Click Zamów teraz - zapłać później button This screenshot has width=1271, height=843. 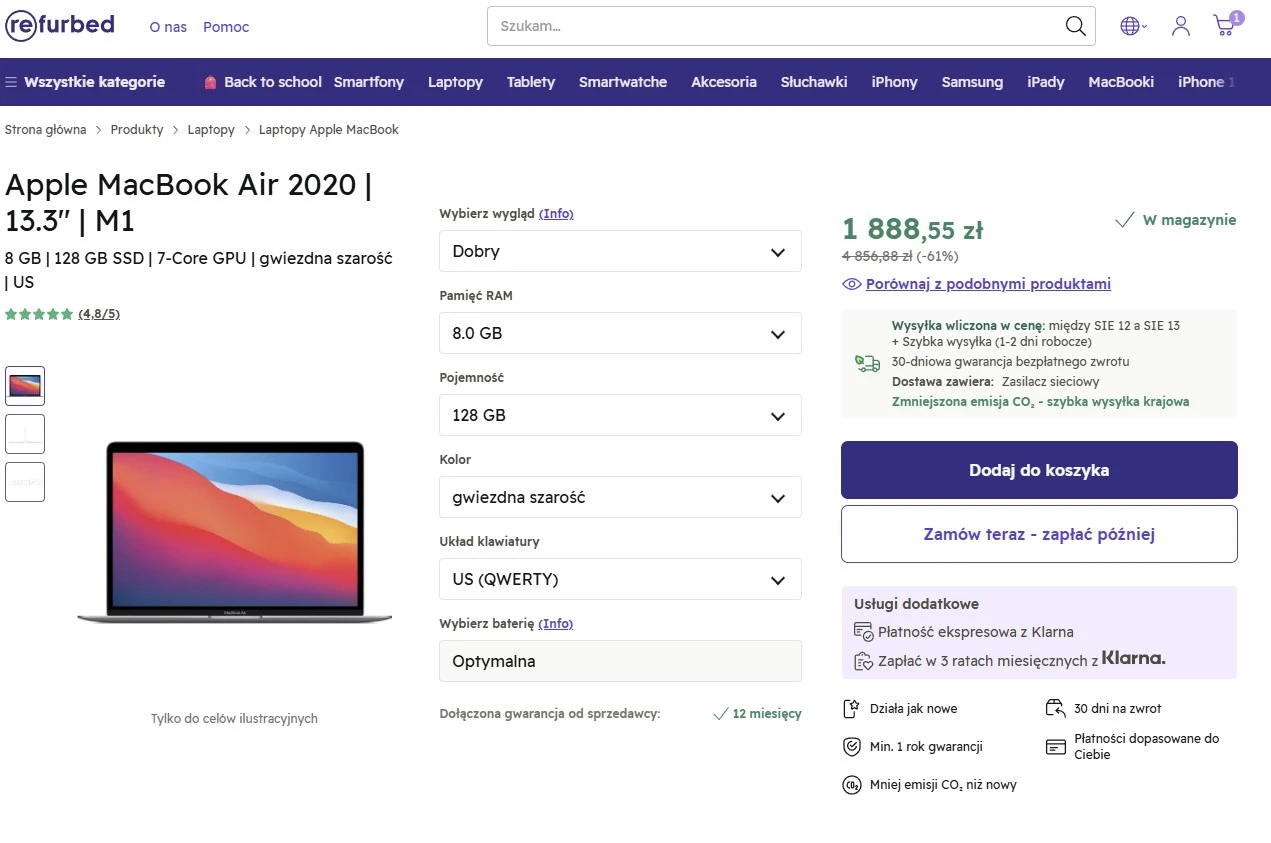pyautogui.click(x=1039, y=534)
